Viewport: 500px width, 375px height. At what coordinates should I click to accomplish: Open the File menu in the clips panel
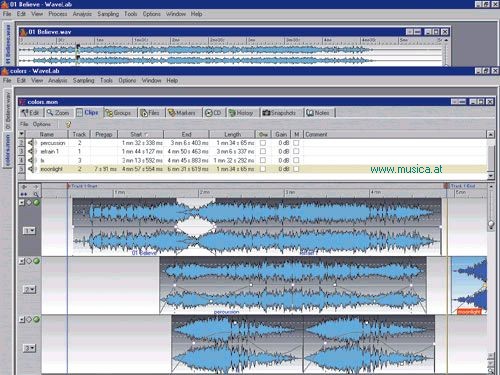click(24, 124)
